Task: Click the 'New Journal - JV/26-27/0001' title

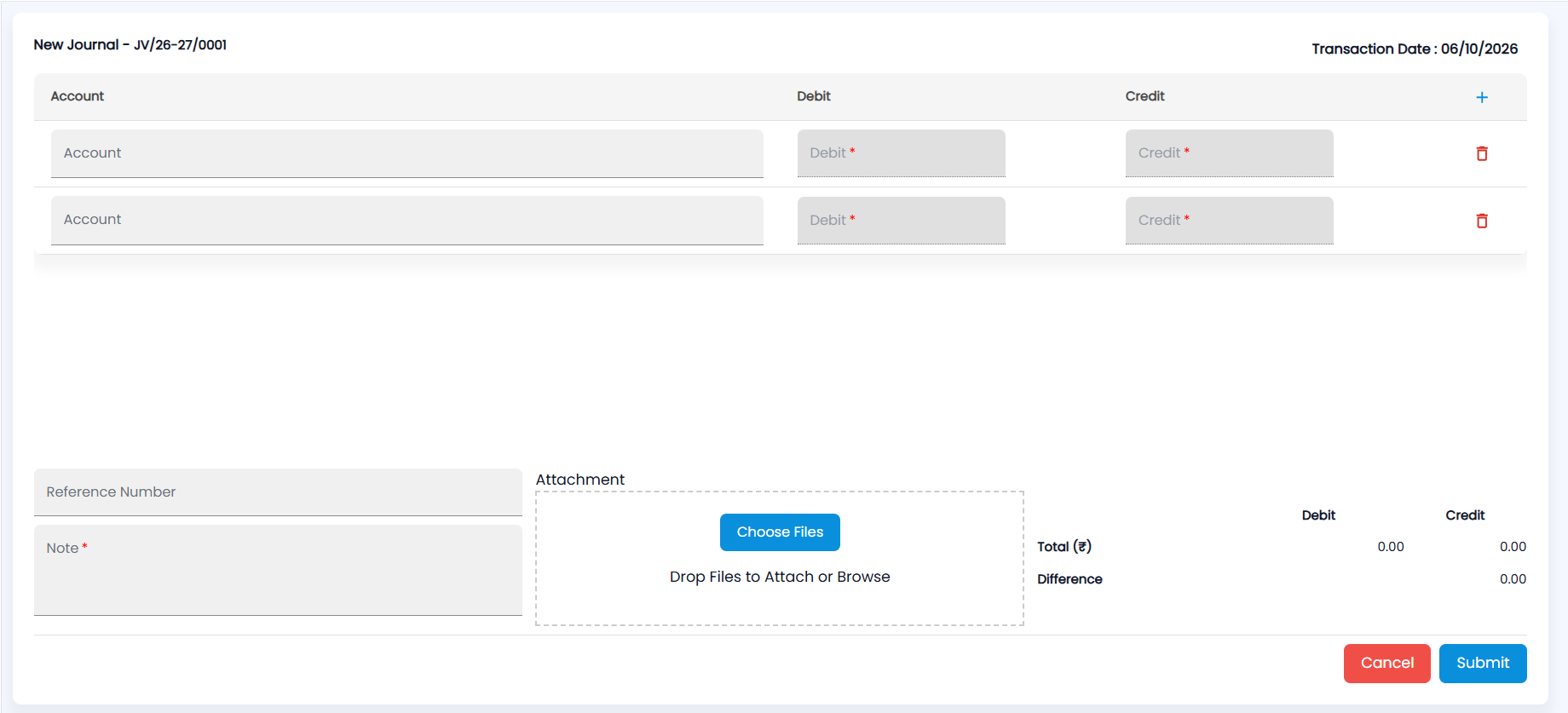Action: (x=130, y=44)
